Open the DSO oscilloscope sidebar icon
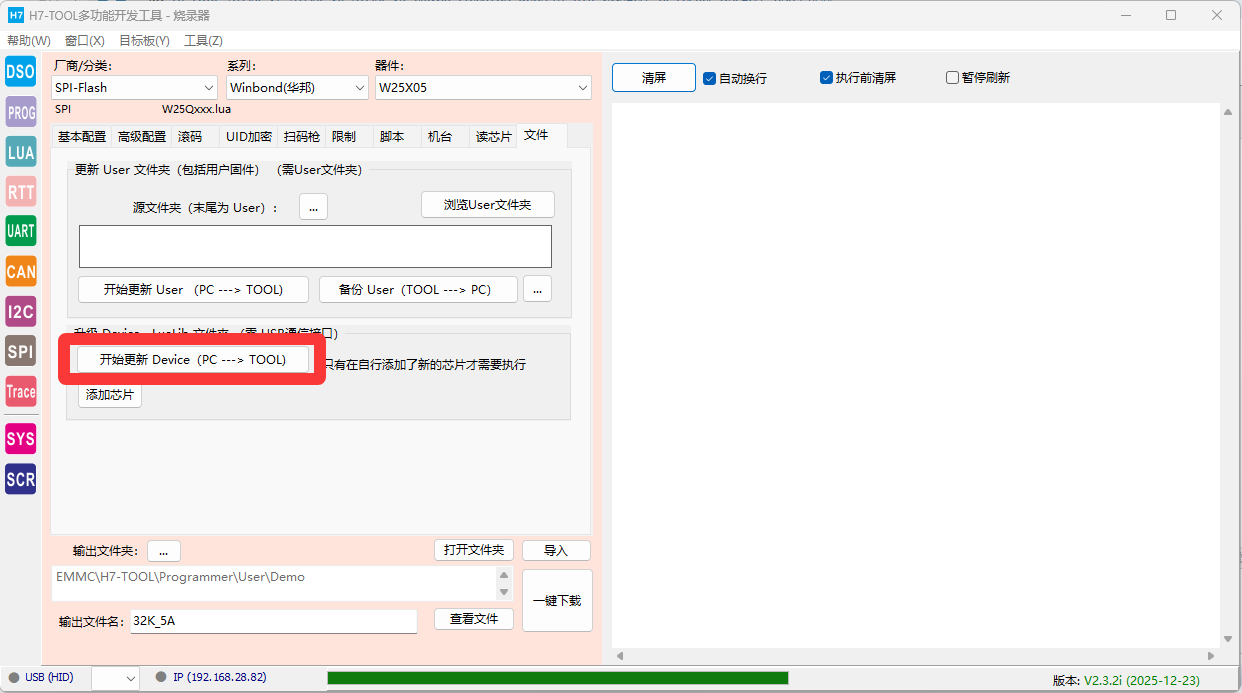The height and width of the screenshot is (693, 1242). click(x=20, y=71)
